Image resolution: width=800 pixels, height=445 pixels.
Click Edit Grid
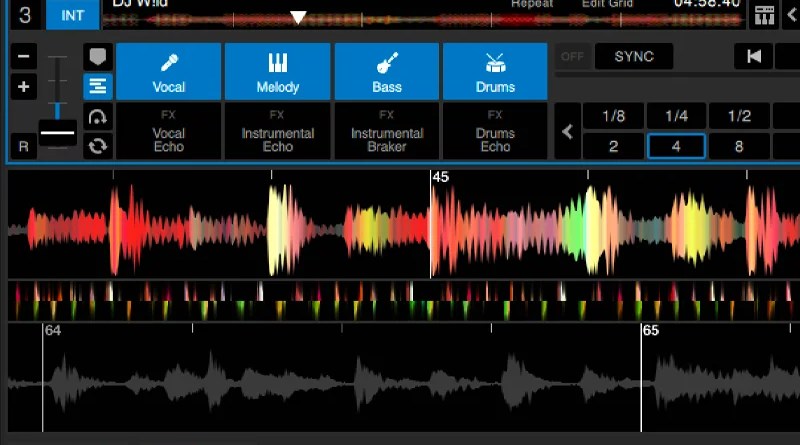pyautogui.click(x=607, y=4)
